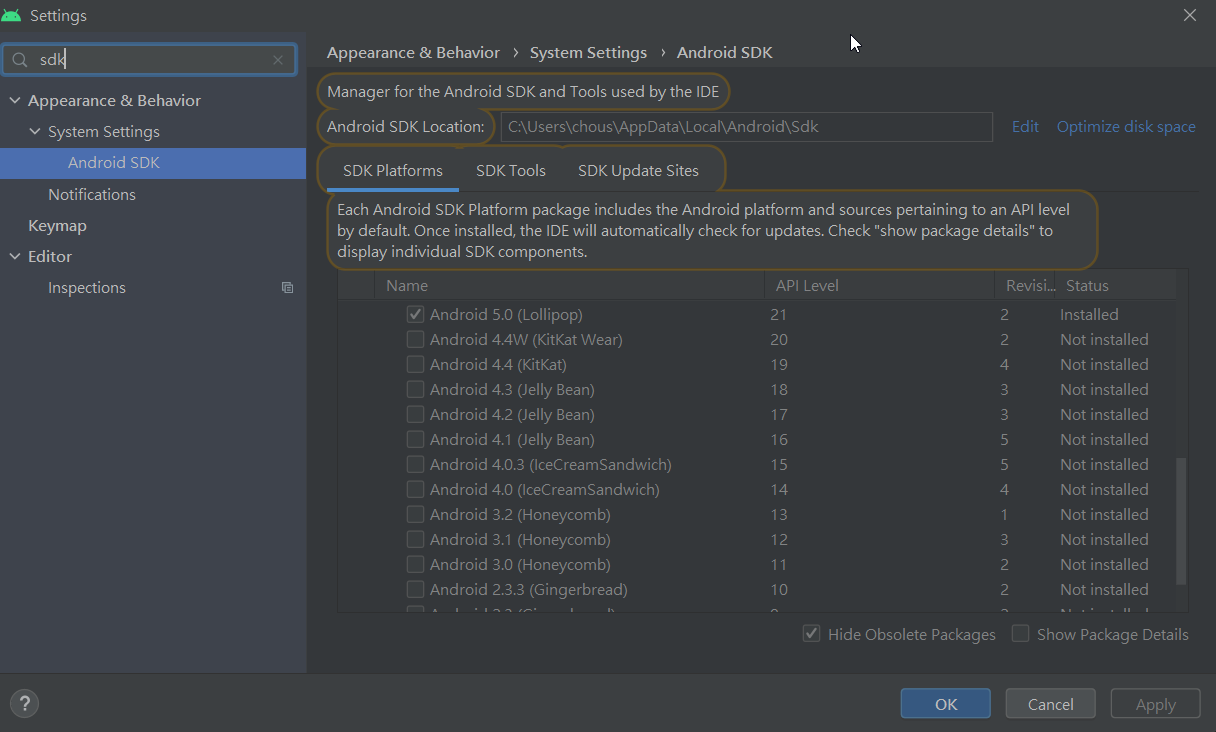Click the SDK list vertical scrollbar

[x=1181, y=520]
